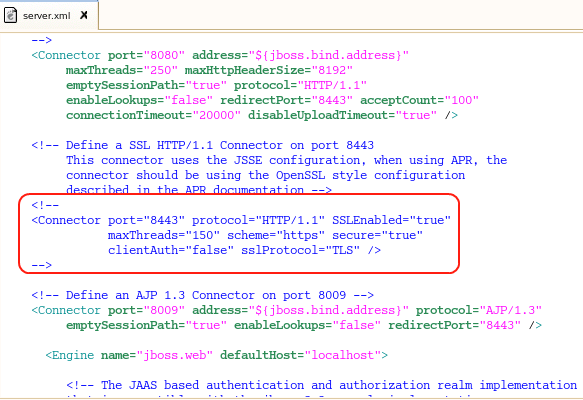Click clientAuth="false" attribute
This screenshot has width=583, height=400.
point(171,250)
